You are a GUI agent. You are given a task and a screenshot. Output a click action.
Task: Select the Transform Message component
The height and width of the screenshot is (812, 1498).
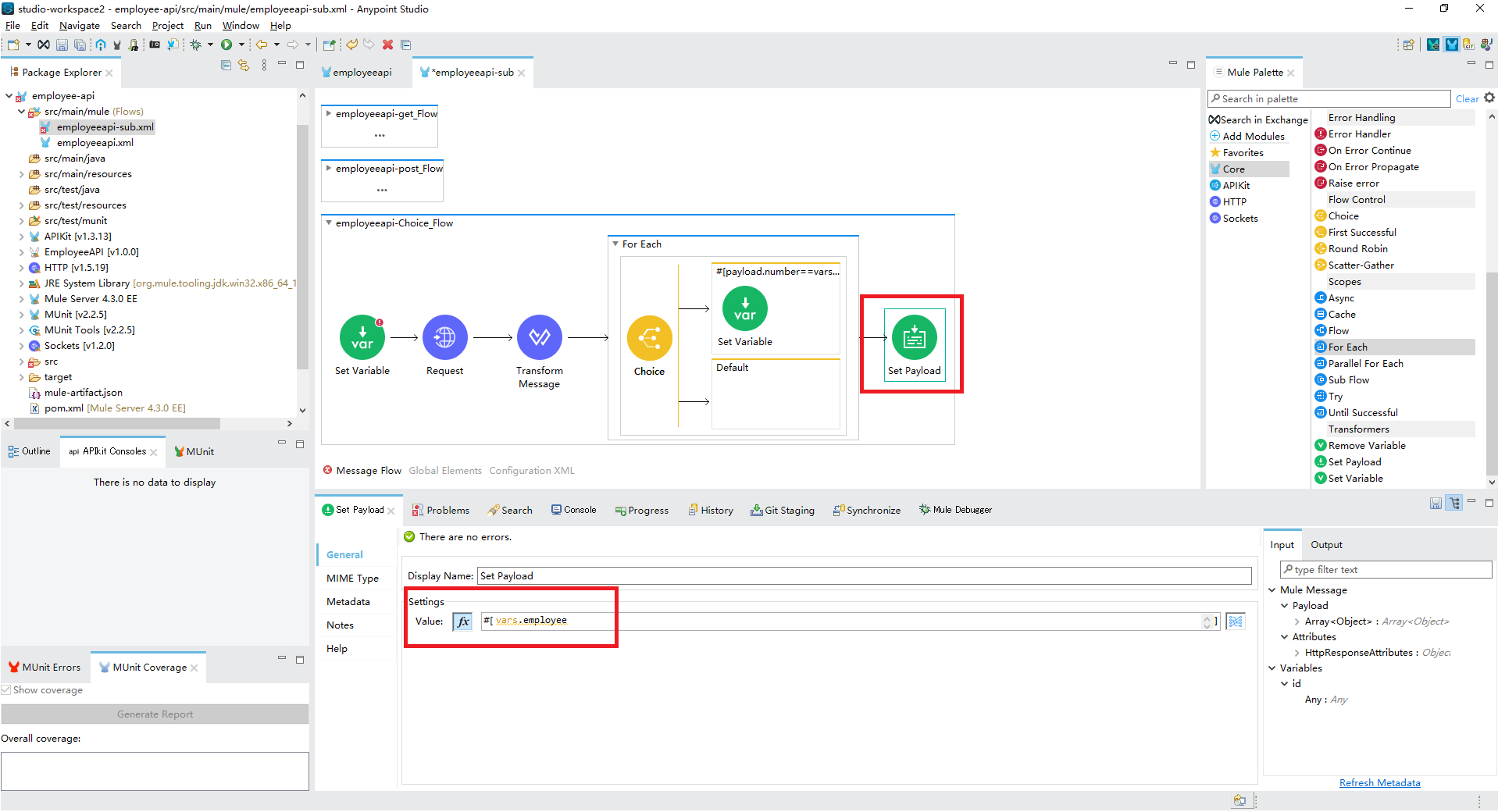point(539,337)
